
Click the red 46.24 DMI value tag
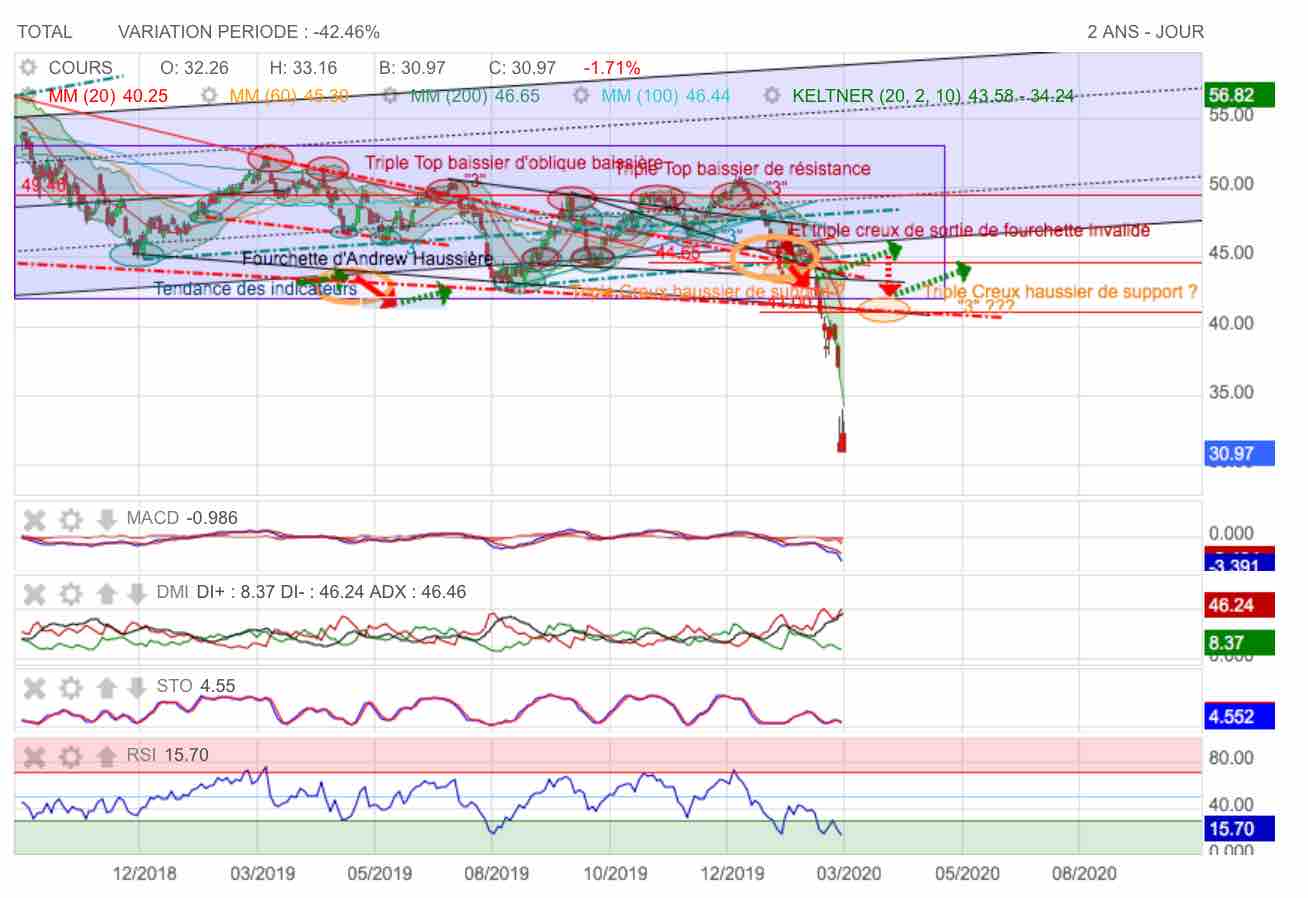coord(1240,604)
